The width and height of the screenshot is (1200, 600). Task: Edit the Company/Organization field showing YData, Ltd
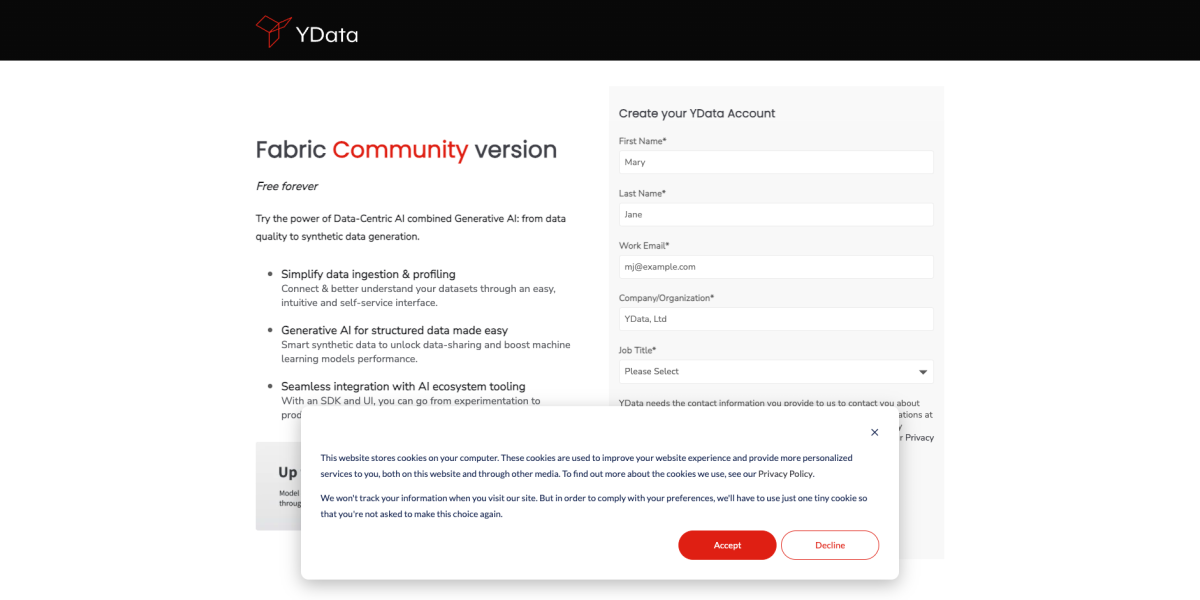coord(776,318)
